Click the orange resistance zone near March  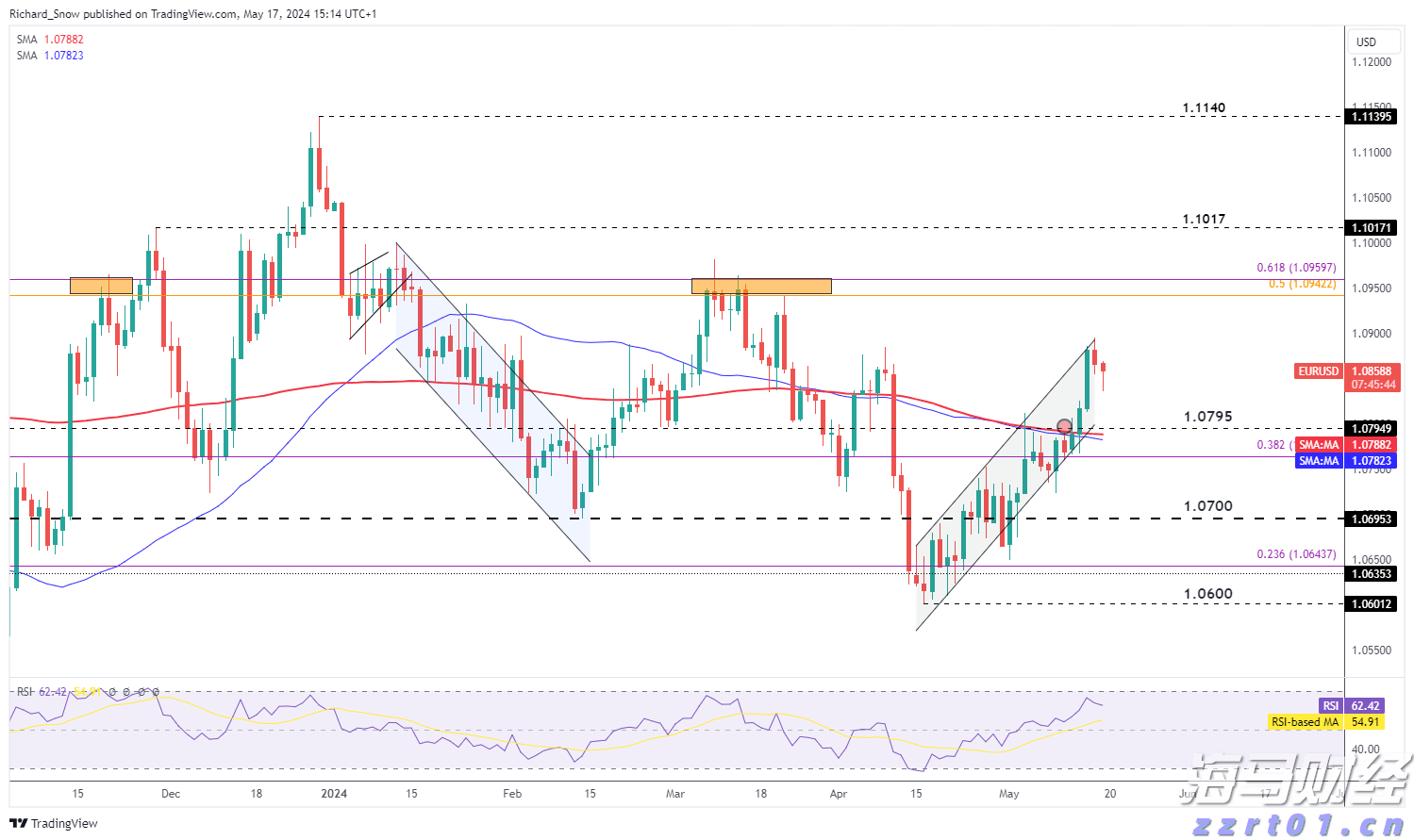(x=761, y=286)
